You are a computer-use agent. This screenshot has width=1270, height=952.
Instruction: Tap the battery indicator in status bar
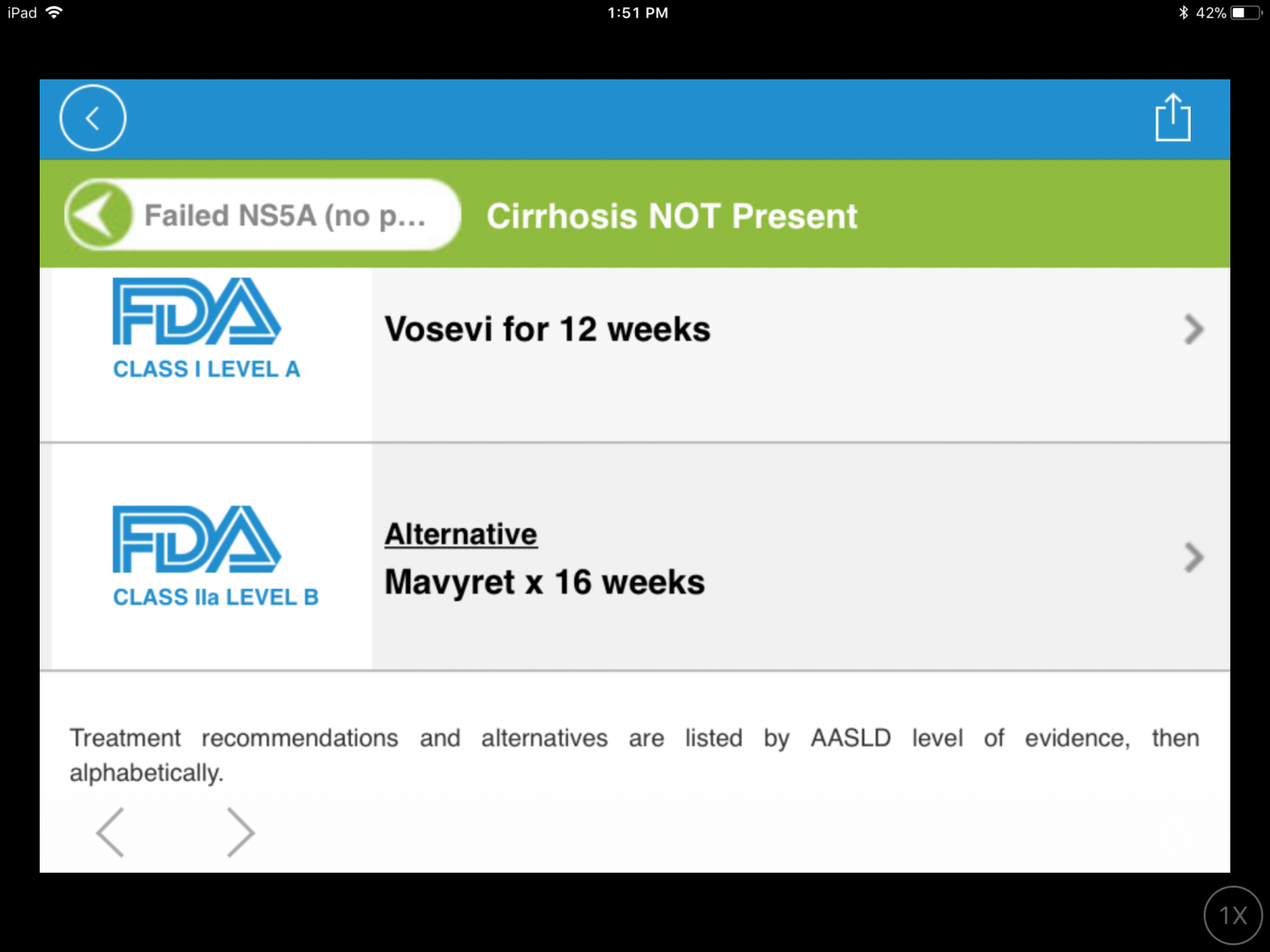coord(1246,13)
